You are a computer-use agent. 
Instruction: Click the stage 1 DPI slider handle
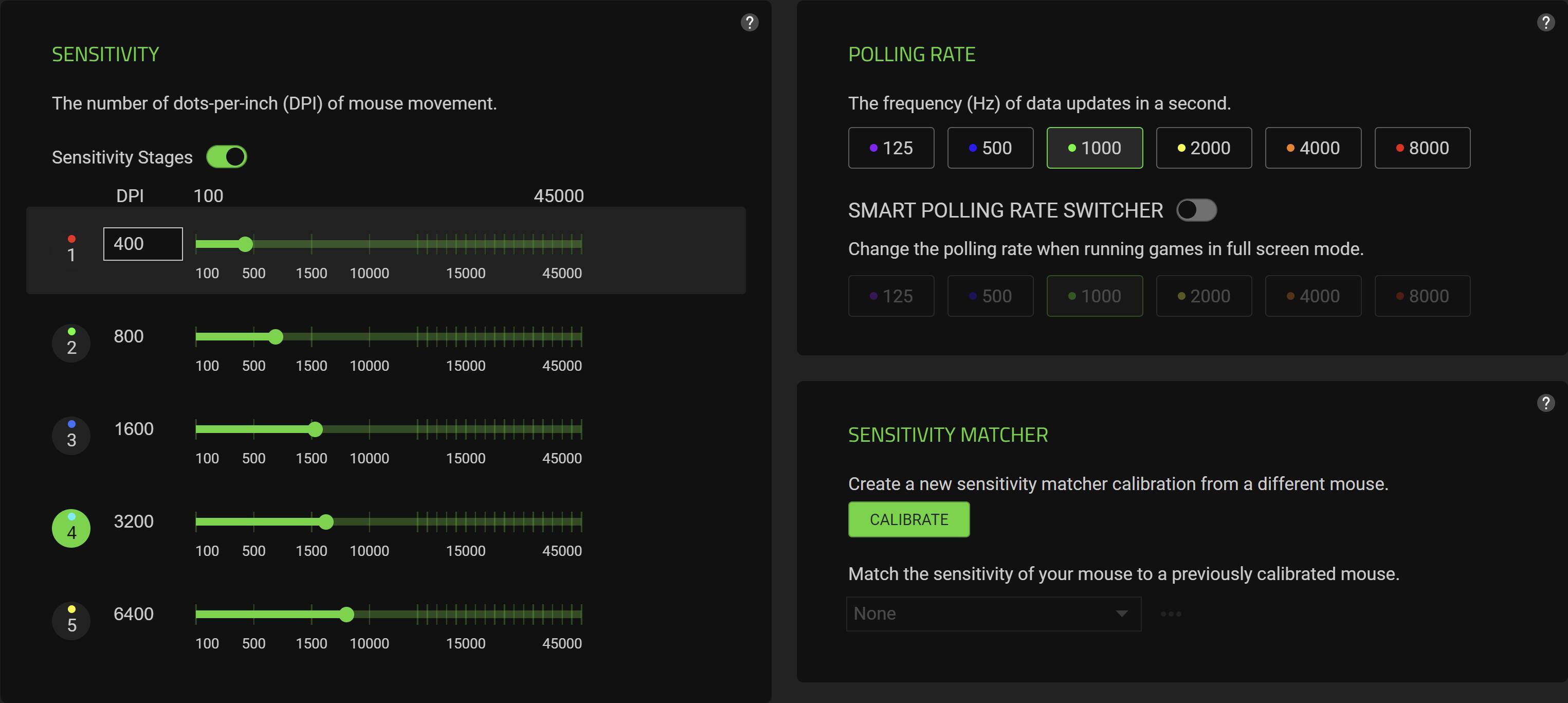[245, 244]
